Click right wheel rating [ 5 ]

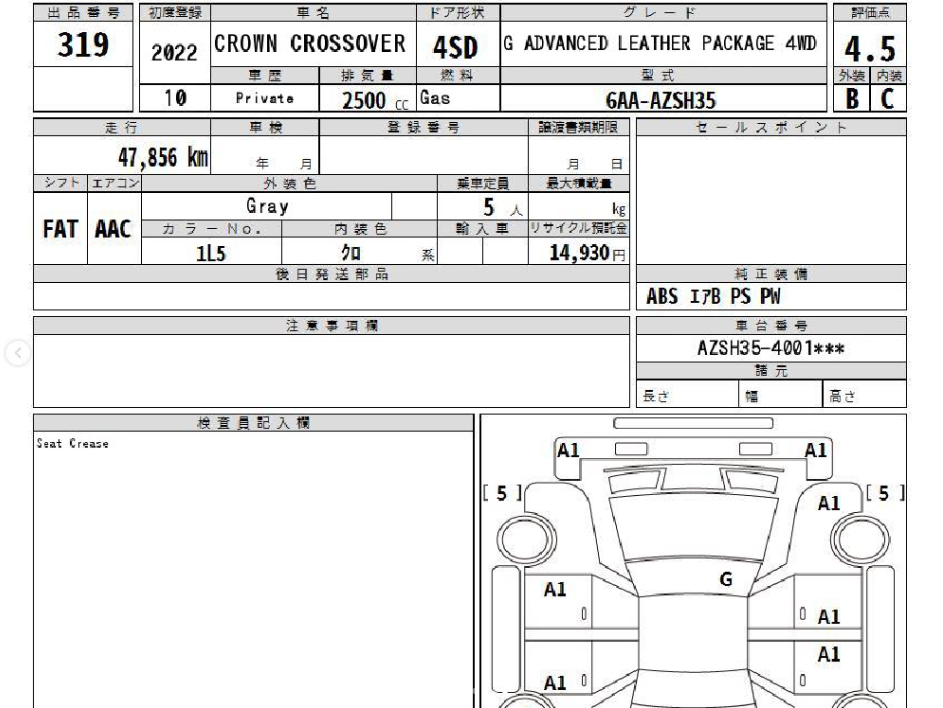[884, 494]
